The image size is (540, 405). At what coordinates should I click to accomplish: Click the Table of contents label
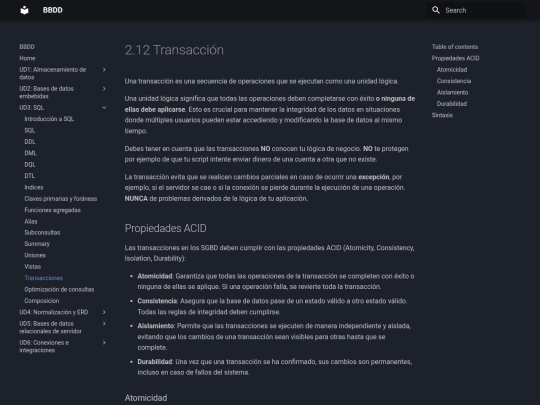[455, 47]
